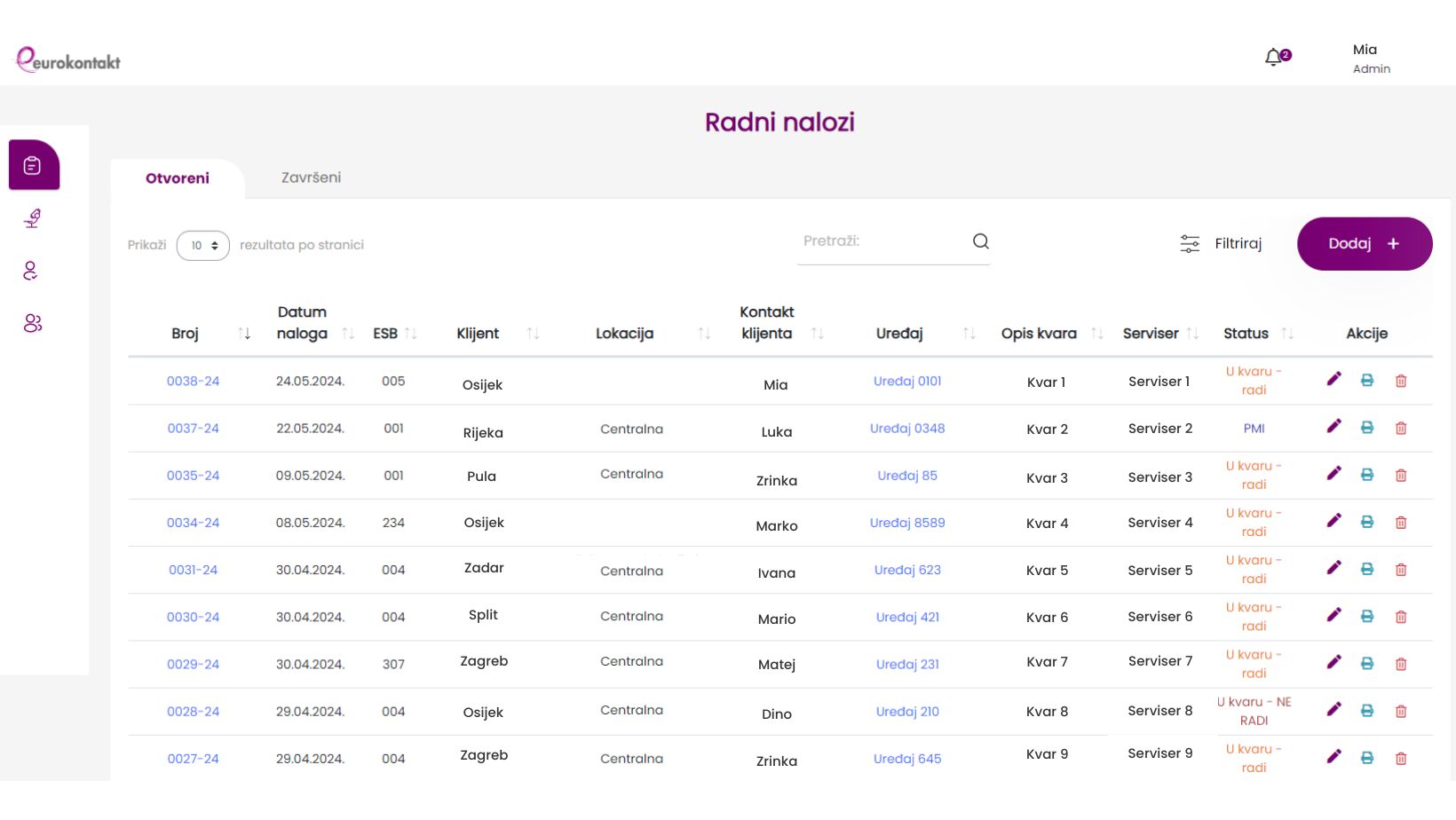Delete work order 0037-24
The height and width of the screenshot is (820, 1456).
click(1401, 428)
